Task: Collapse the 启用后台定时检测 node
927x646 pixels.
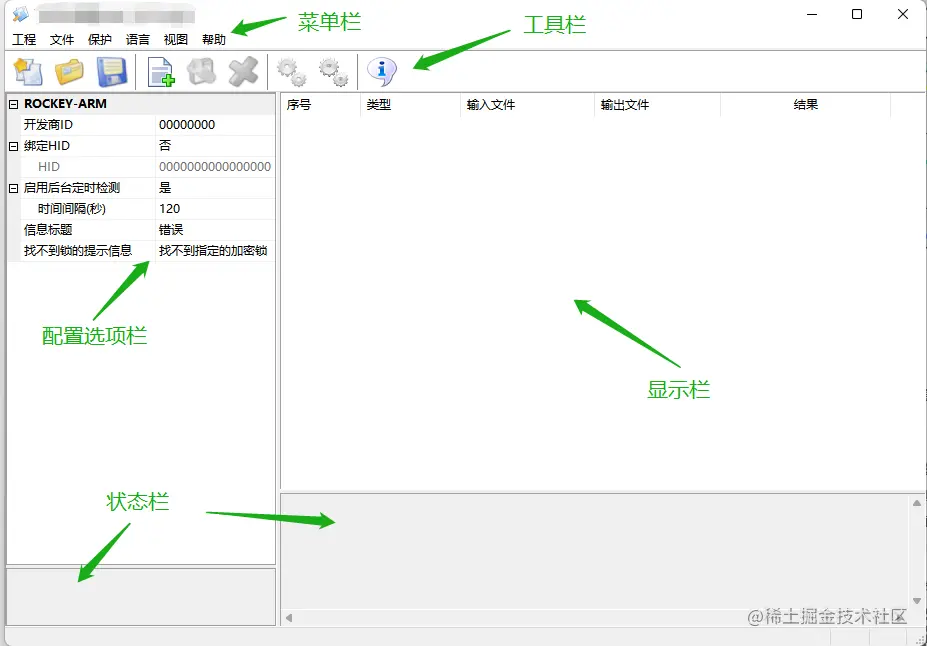Action: pyautogui.click(x=14, y=189)
